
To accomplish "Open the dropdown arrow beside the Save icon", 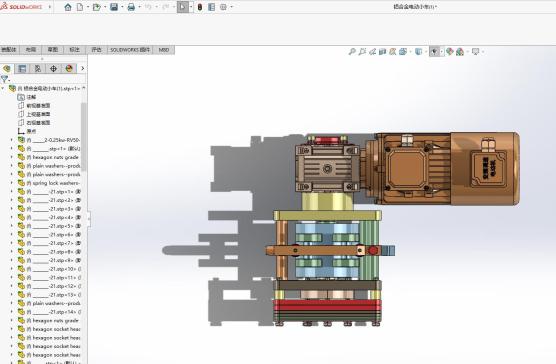I will (x=122, y=7).
